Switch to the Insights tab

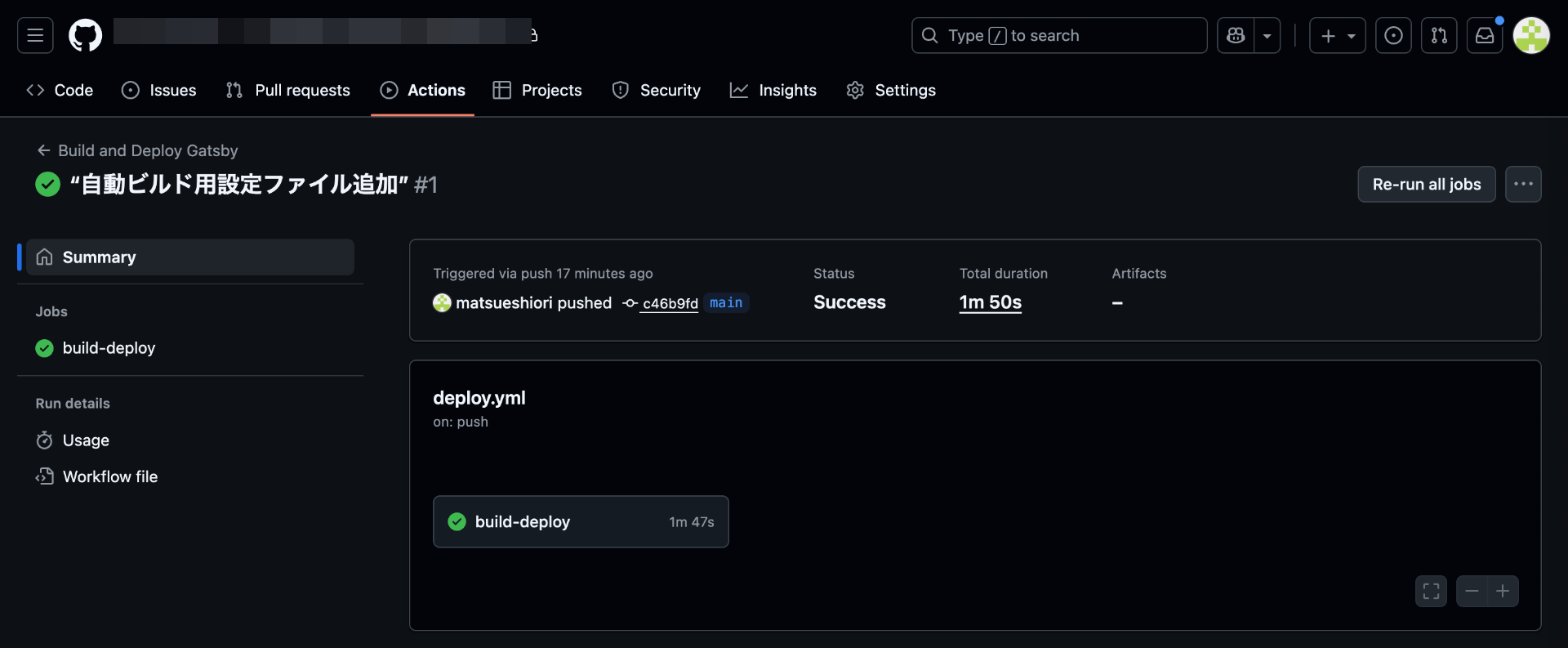coord(773,90)
